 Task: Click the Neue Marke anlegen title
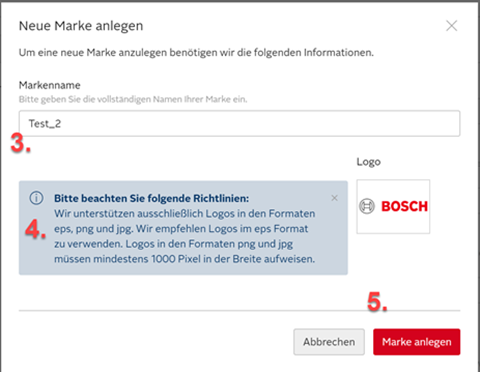[81, 26]
